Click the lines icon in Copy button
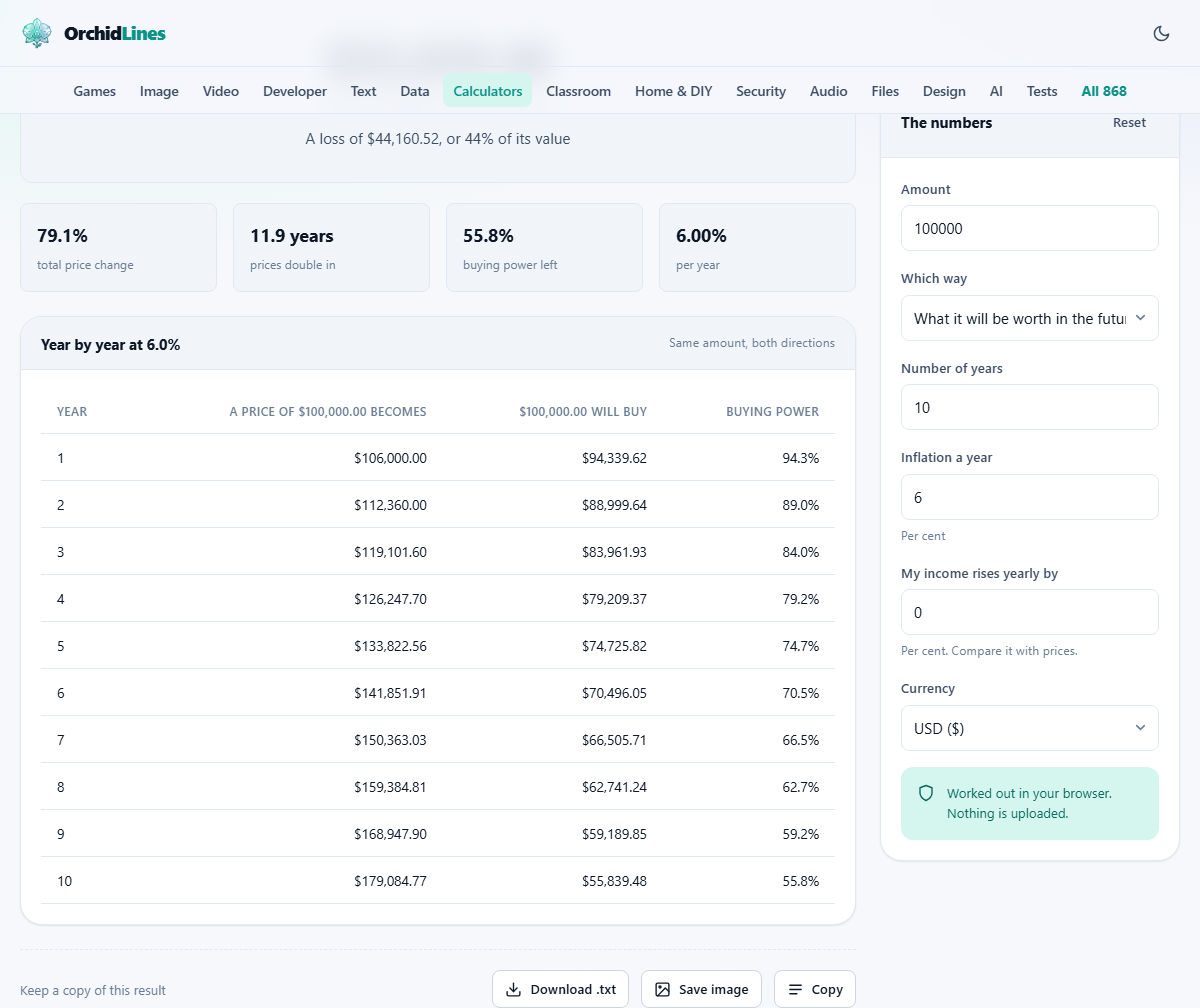This screenshot has width=1200, height=1008. coord(795,989)
